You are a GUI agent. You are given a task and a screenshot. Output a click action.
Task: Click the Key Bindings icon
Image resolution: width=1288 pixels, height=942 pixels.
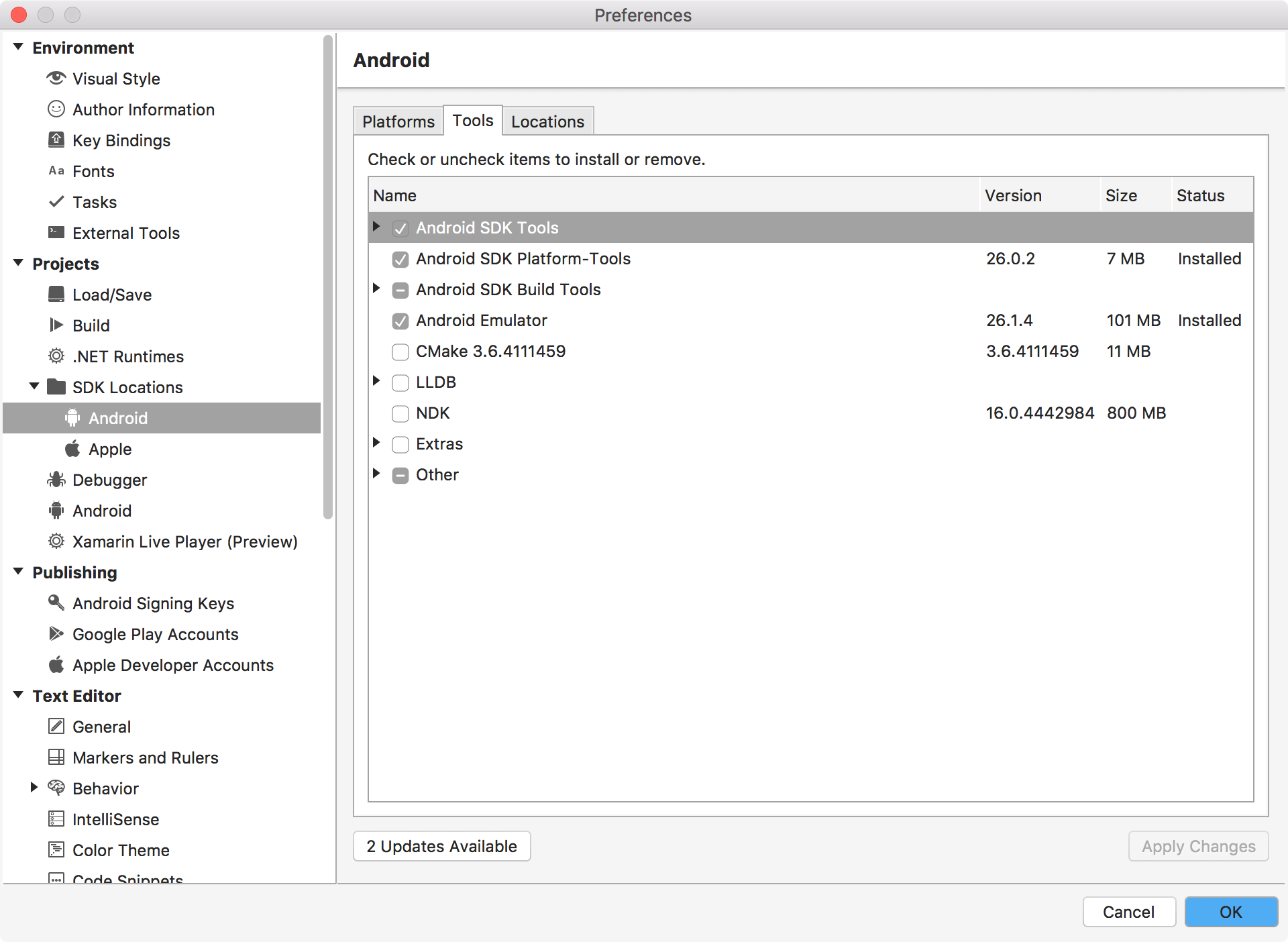[x=56, y=140]
